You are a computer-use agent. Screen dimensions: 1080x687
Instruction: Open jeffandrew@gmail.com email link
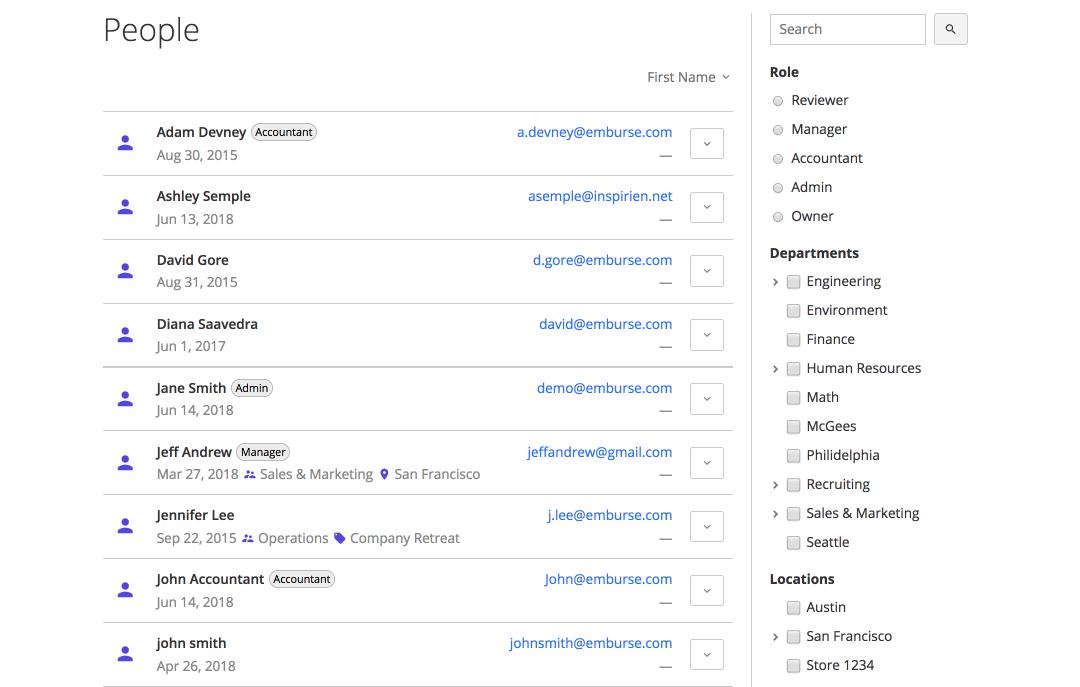click(599, 452)
